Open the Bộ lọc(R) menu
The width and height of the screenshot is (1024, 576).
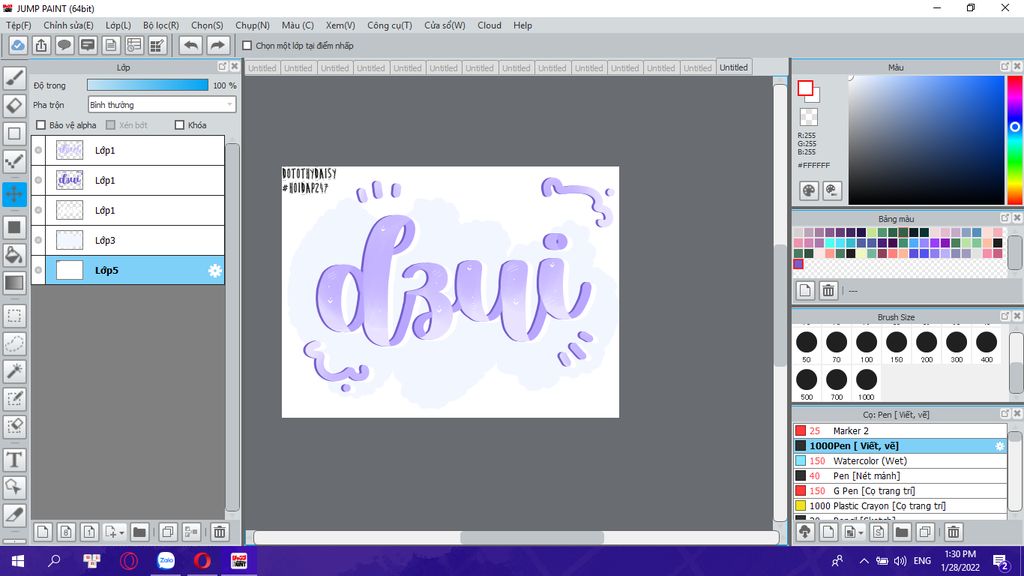pyautogui.click(x=161, y=25)
